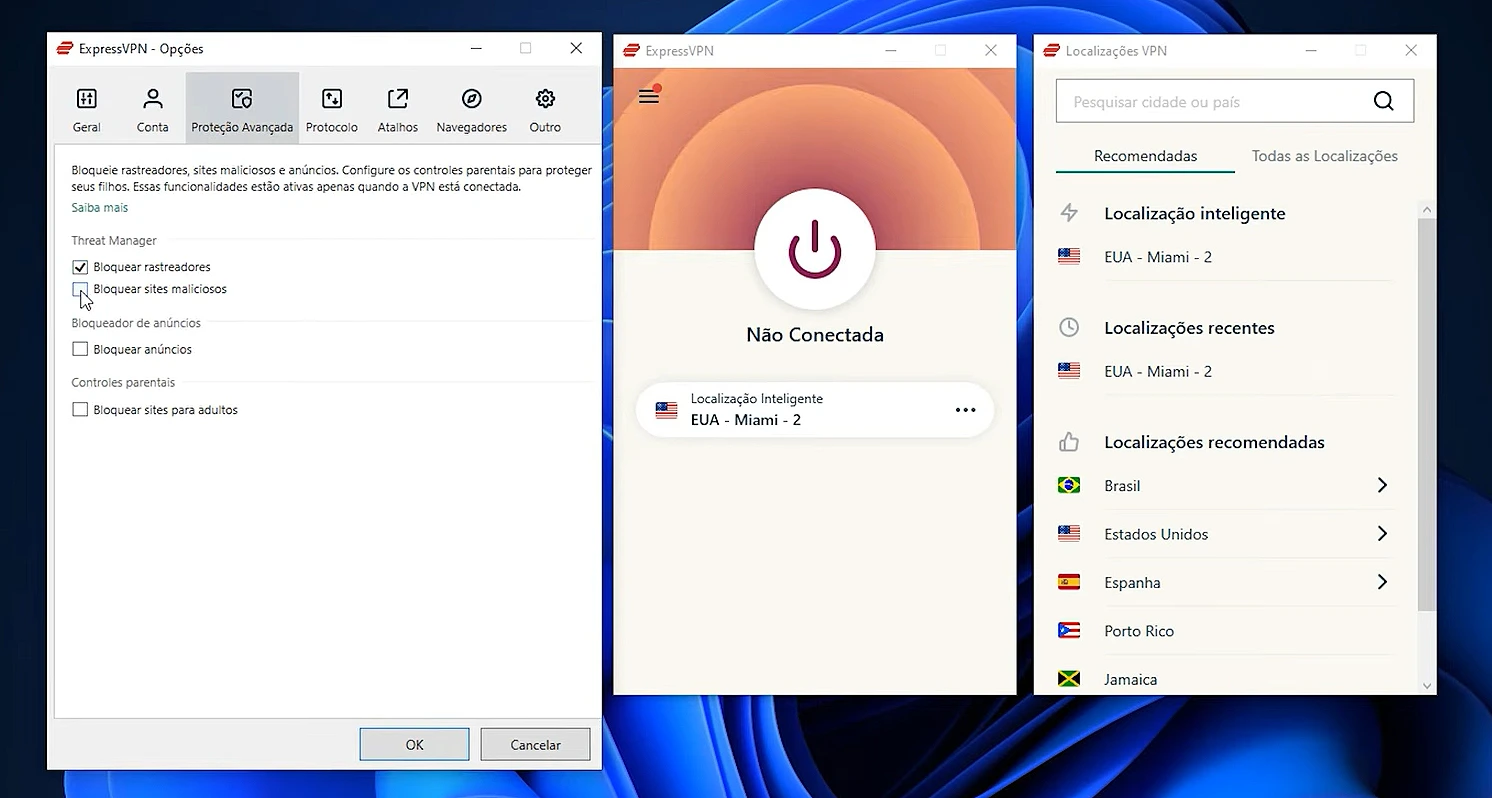Enable Bloquear sites para adultos checkbox
This screenshot has width=1492, height=798.
click(x=80, y=410)
